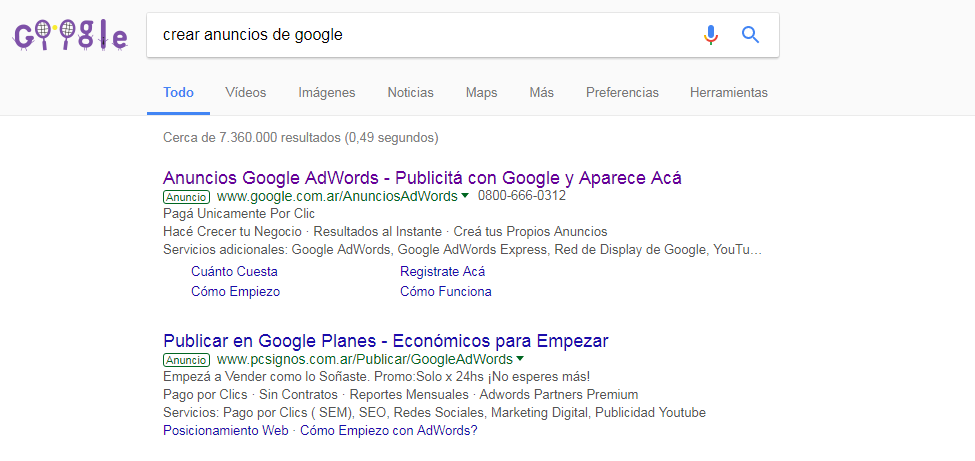The height and width of the screenshot is (461, 975).
Task: Expand dropdown arrow next to pcsignos.com.ar URL
Action: point(520,359)
